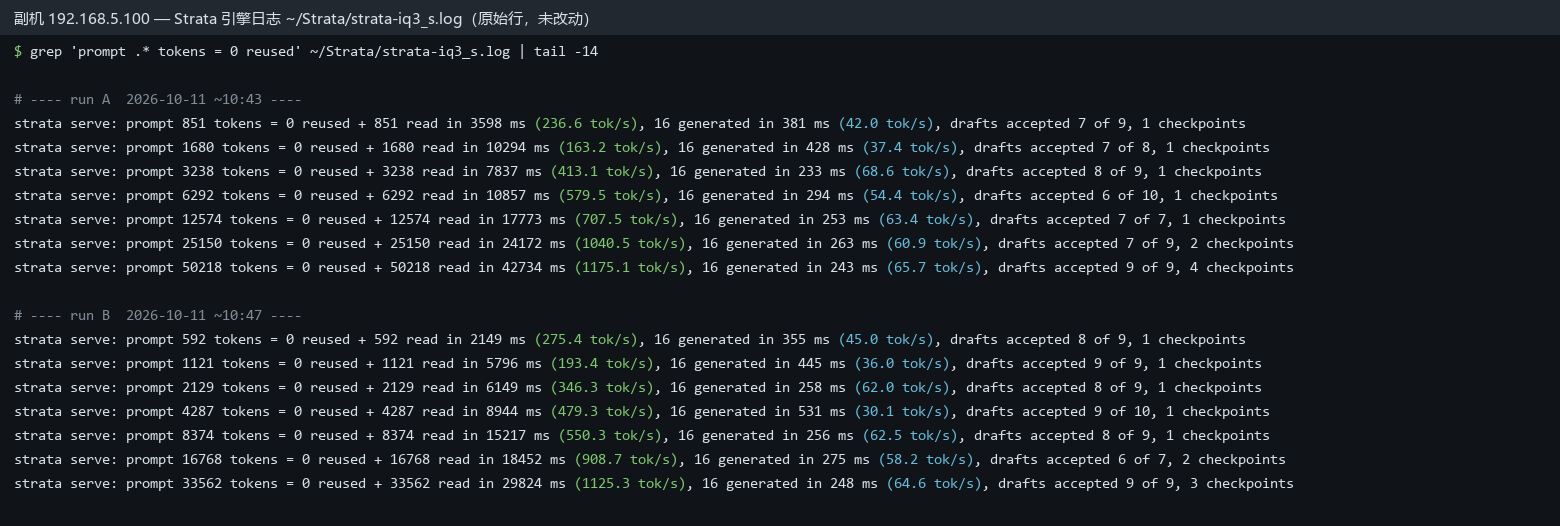
Task: Click 'drafts accepted 6 of 7' text
Action: 1082,460
